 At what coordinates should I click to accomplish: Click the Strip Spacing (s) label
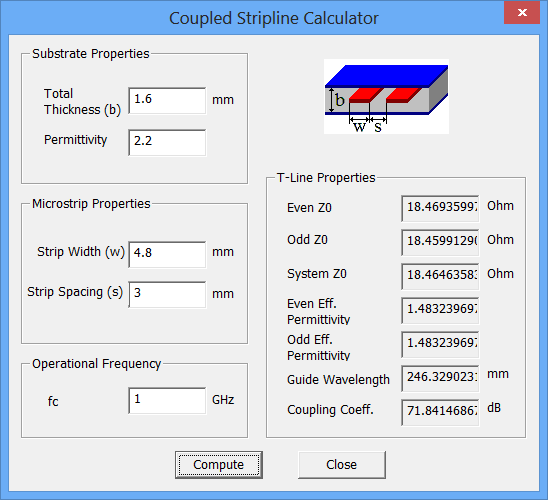coord(75,292)
